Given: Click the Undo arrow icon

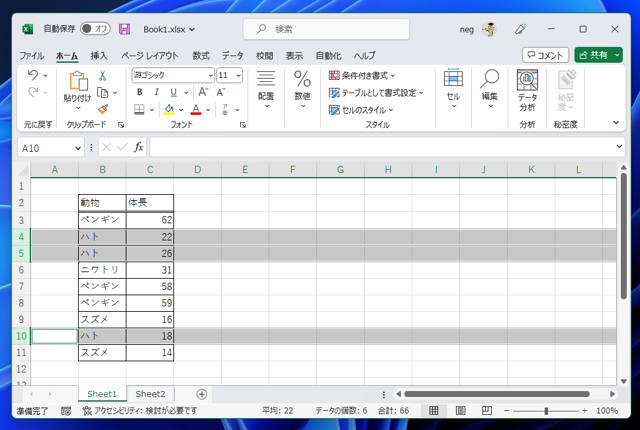Looking at the screenshot, I should [x=33, y=75].
